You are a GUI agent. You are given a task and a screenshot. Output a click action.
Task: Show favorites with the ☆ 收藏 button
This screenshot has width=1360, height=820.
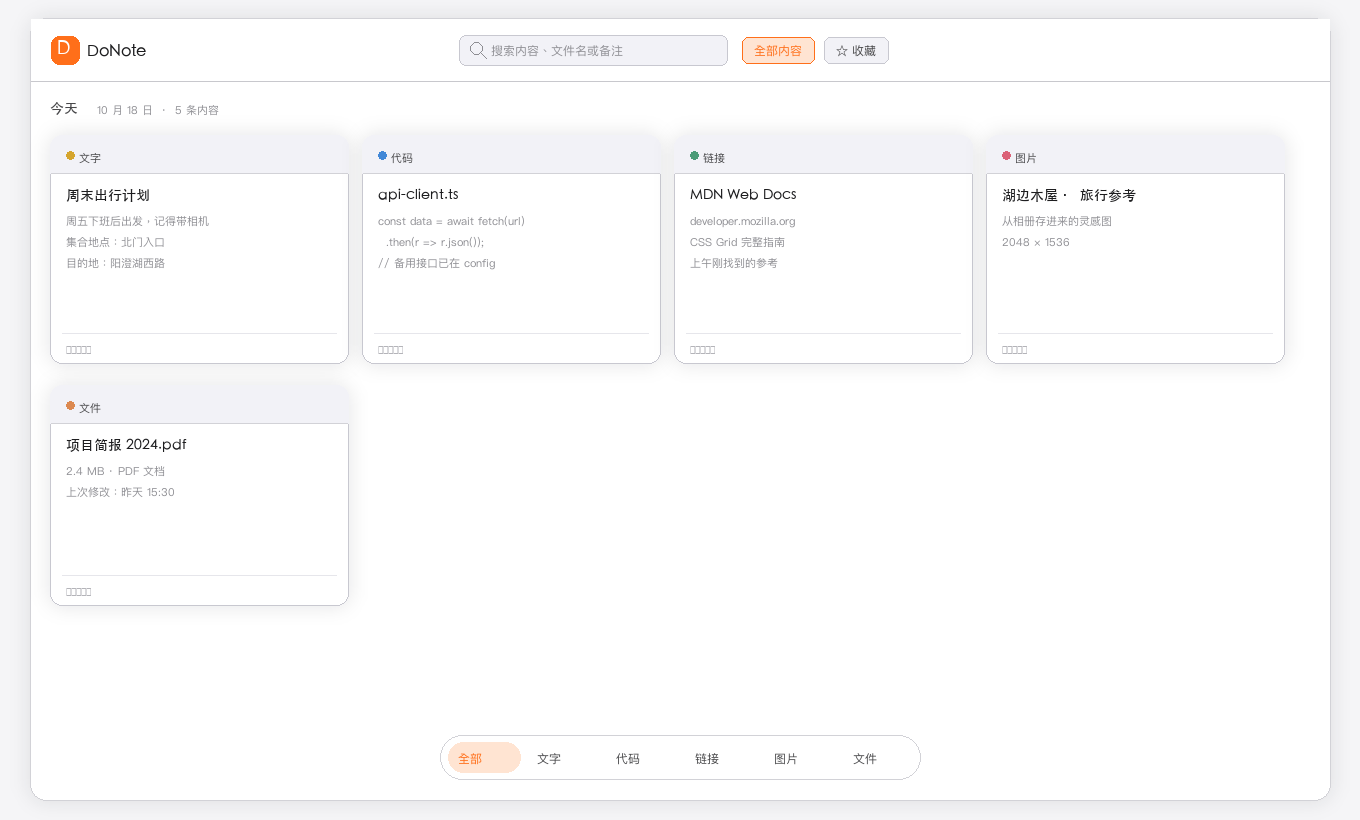856,50
